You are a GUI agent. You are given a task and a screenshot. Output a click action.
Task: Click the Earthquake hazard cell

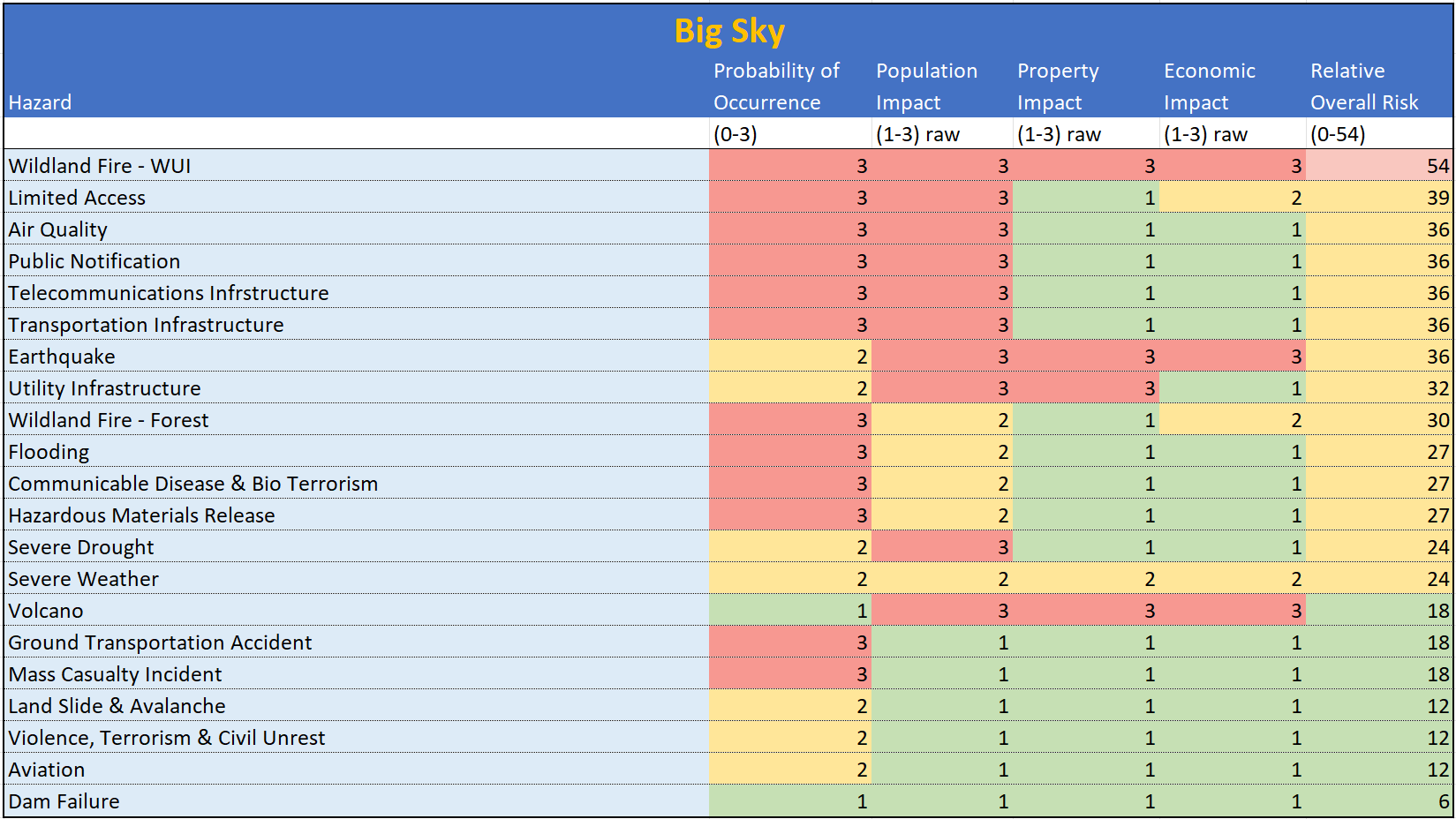tap(62, 357)
